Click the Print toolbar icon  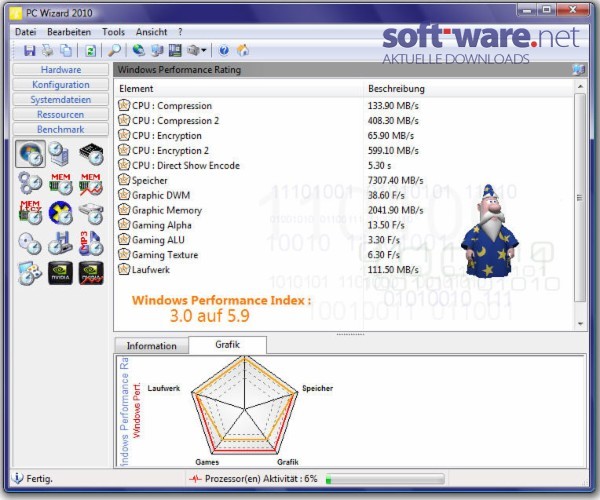pyautogui.click(x=47, y=50)
